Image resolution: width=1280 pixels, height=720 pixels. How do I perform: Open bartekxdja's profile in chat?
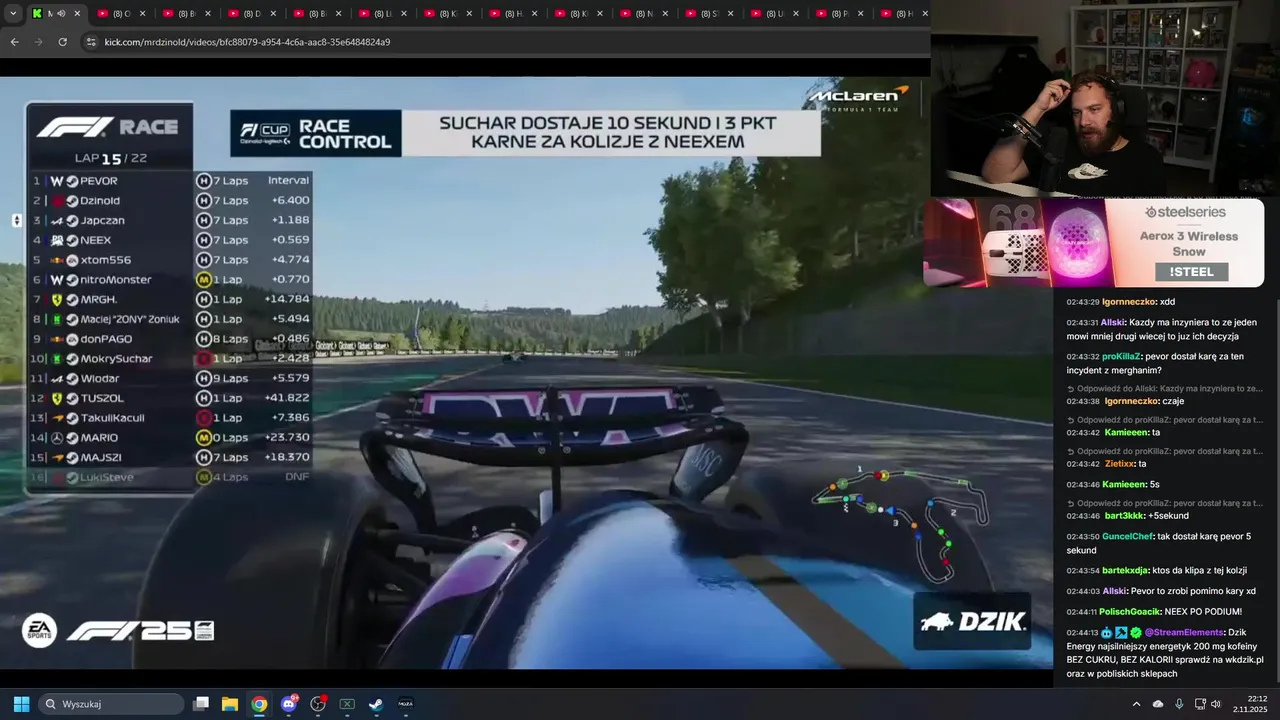[x=1125, y=571]
